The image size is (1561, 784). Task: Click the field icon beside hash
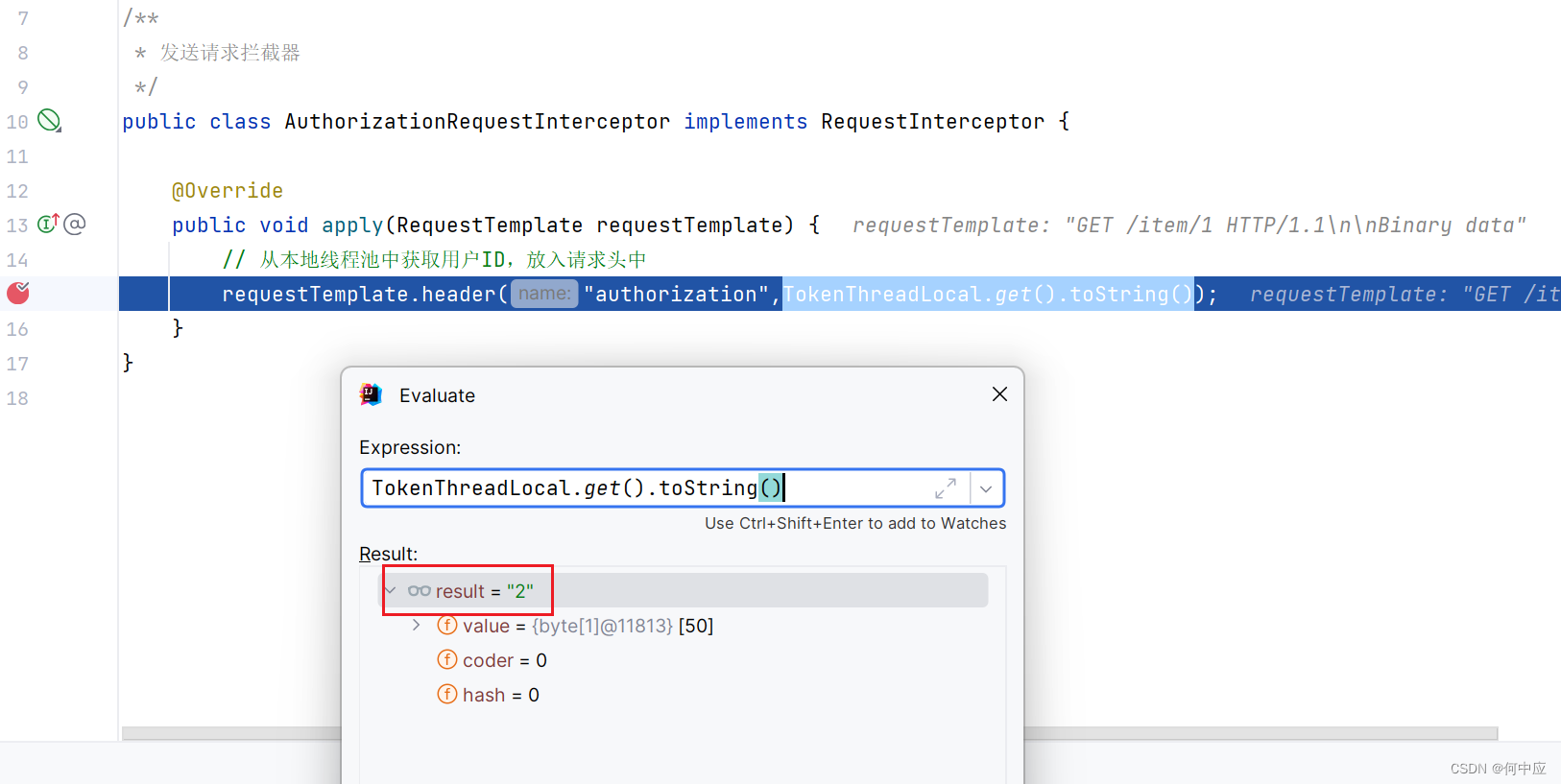(x=447, y=694)
